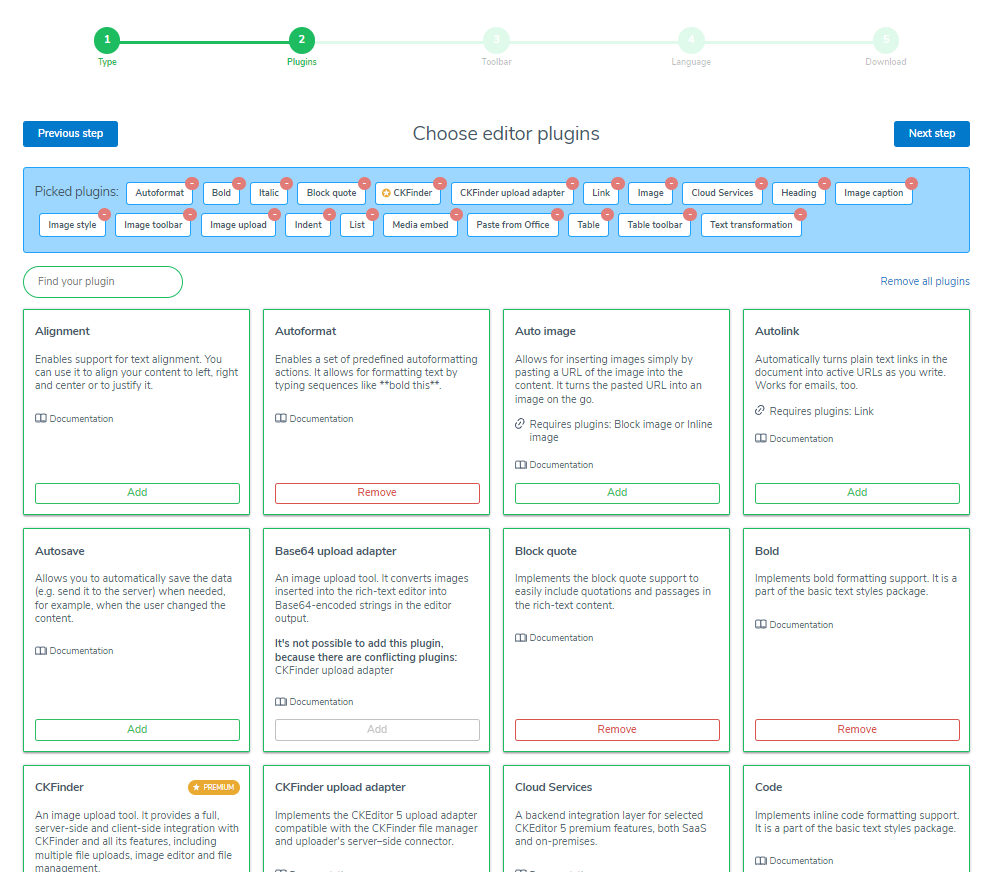Click disabled Add on Base64 upload adapter

coord(377,729)
